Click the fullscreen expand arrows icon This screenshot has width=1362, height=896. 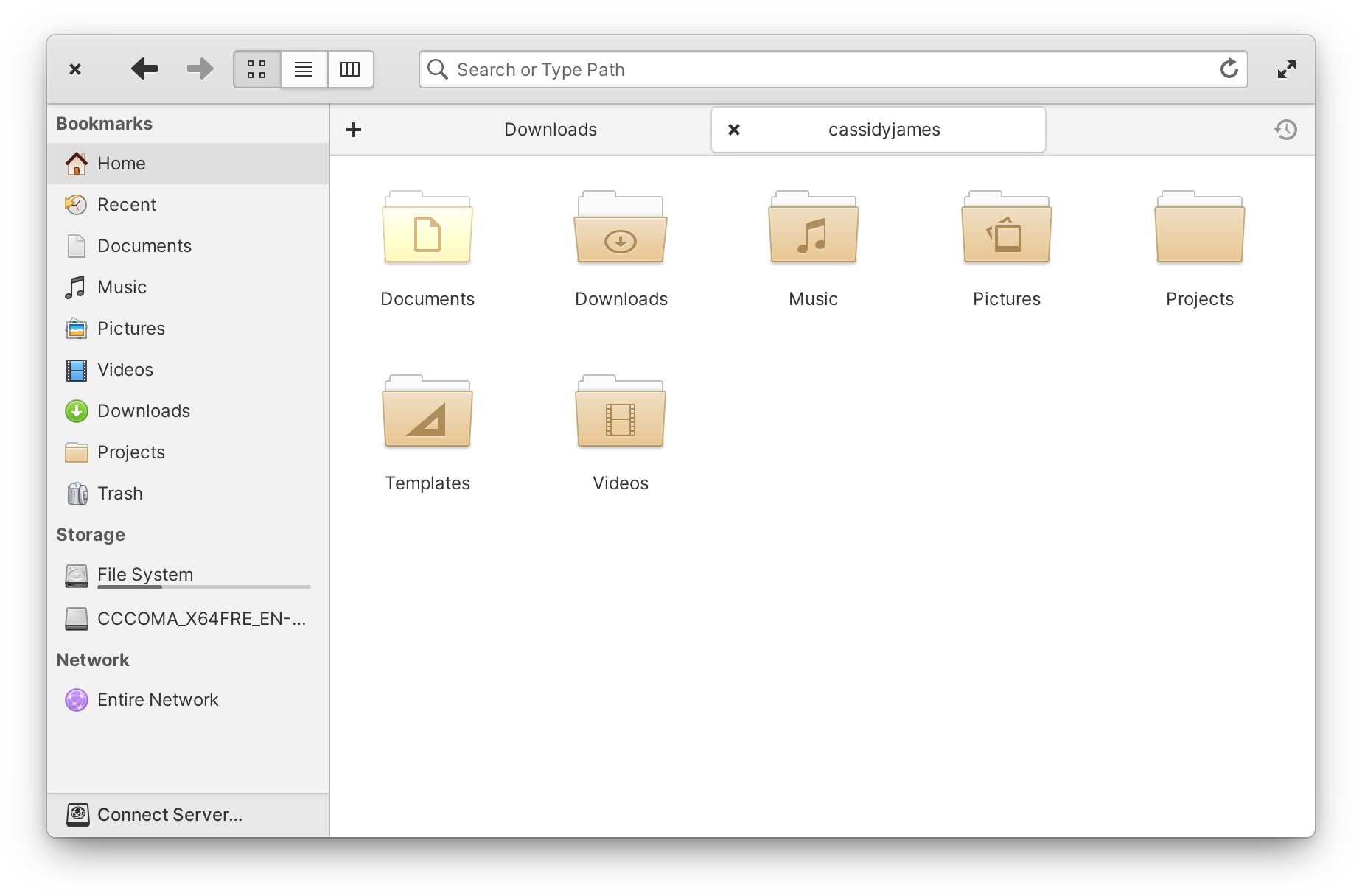click(x=1286, y=69)
